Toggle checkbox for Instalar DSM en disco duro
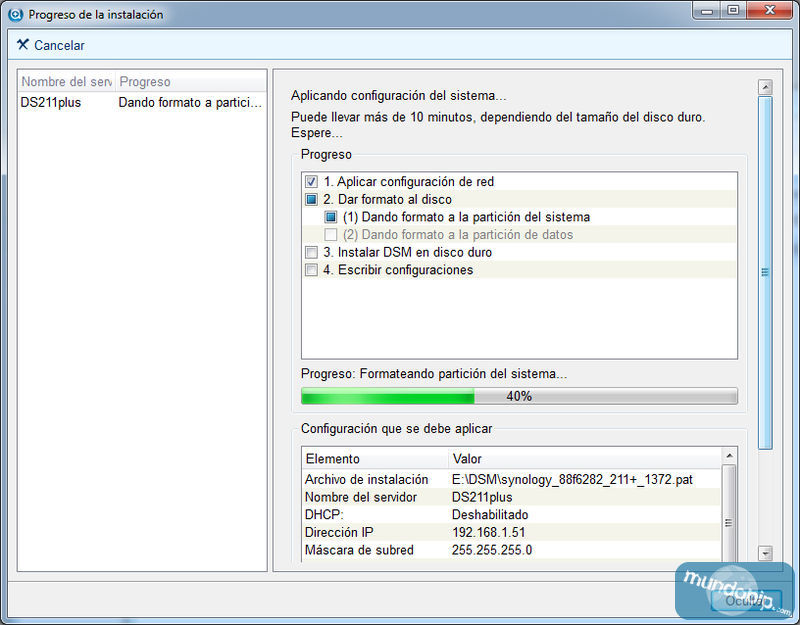The height and width of the screenshot is (625, 800). [311, 253]
